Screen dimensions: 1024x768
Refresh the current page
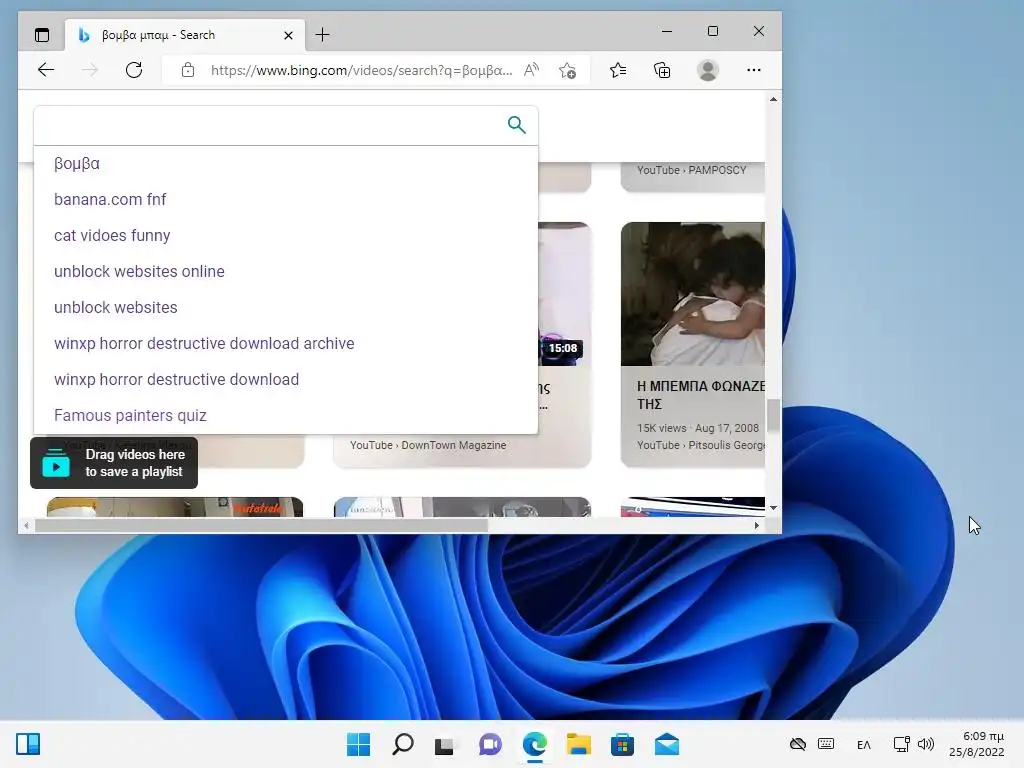click(x=134, y=70)
